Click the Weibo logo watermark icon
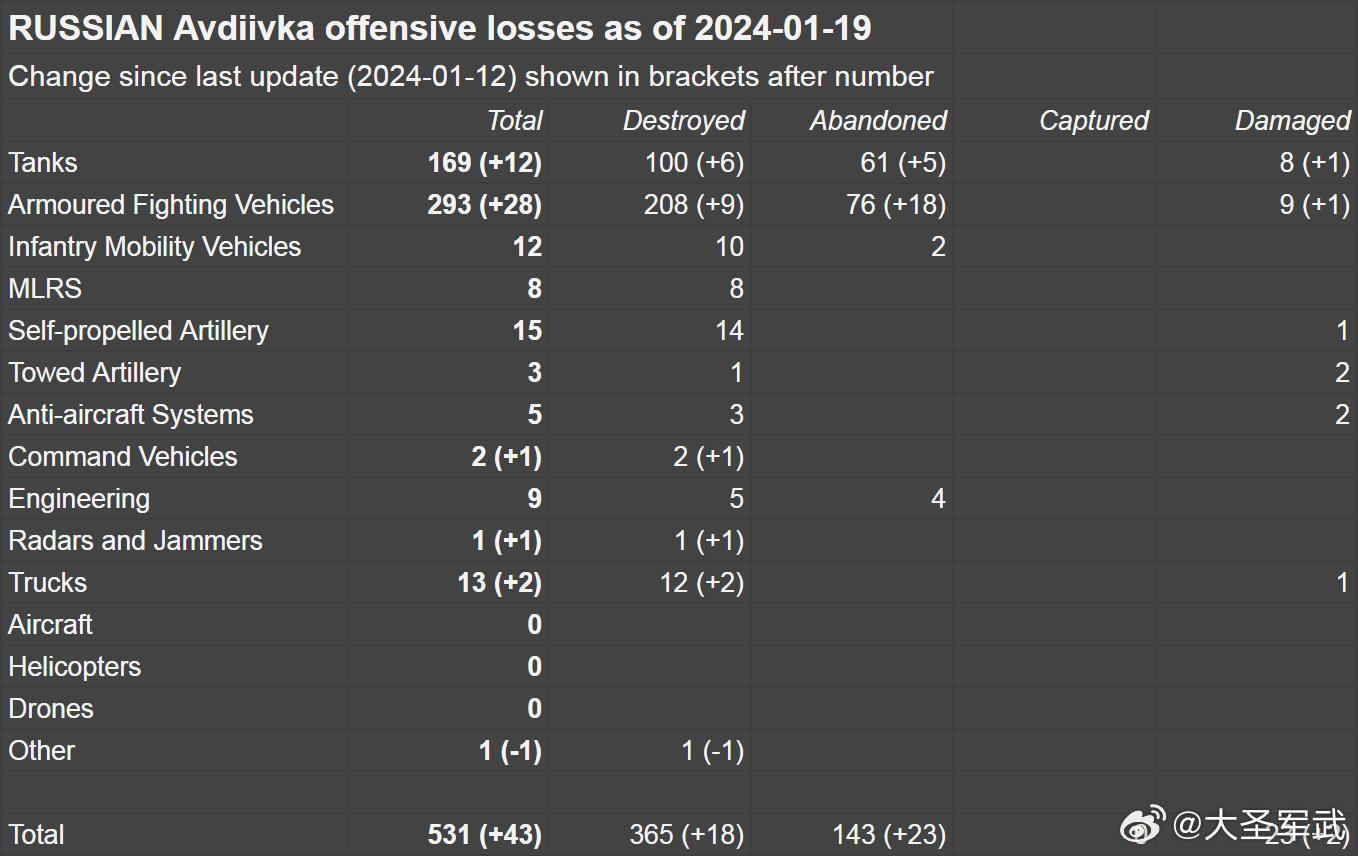The image size is (1358, 856). coord(1143,825)
